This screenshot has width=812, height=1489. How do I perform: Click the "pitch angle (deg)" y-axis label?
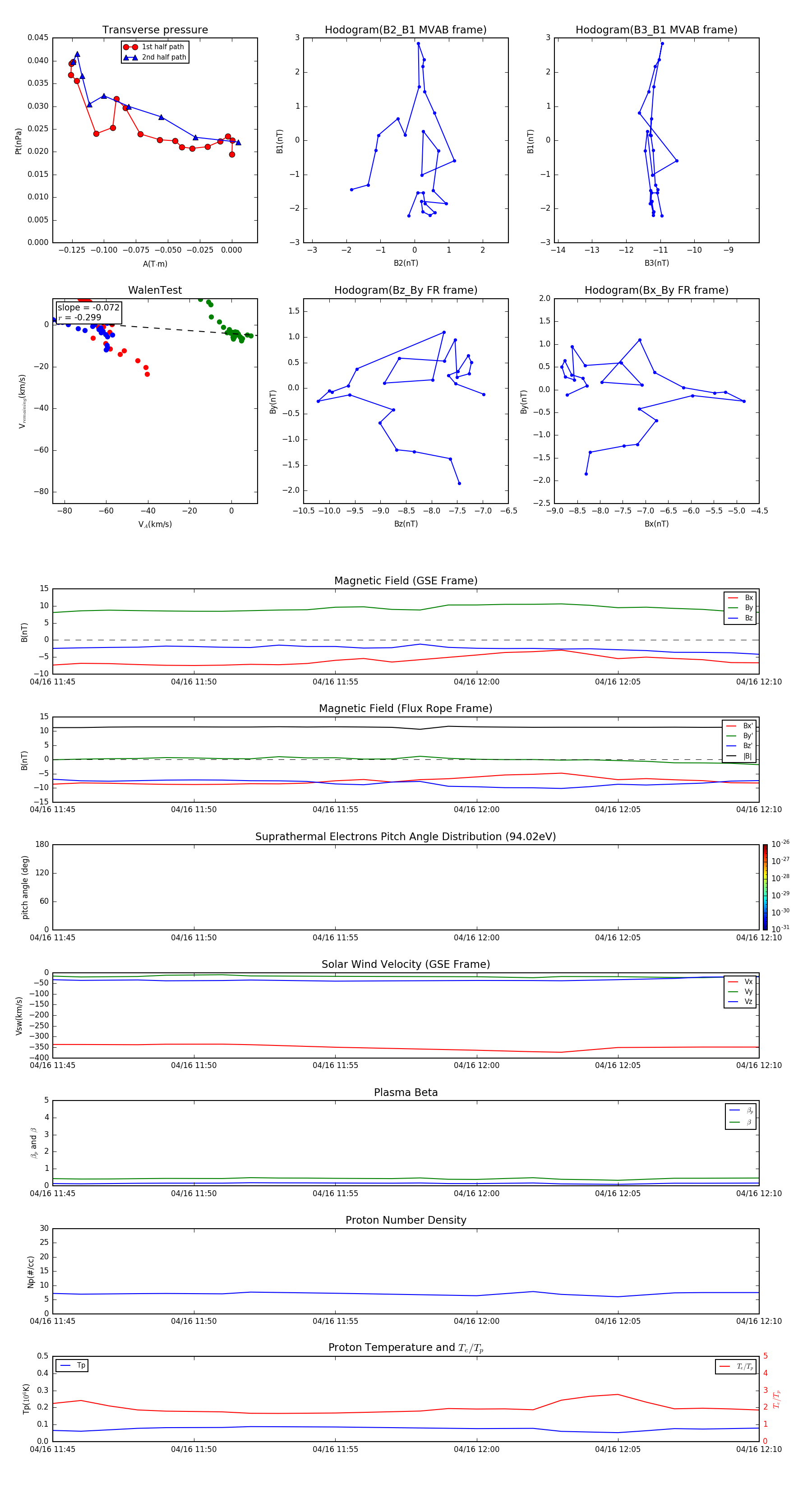click(25, 887)
